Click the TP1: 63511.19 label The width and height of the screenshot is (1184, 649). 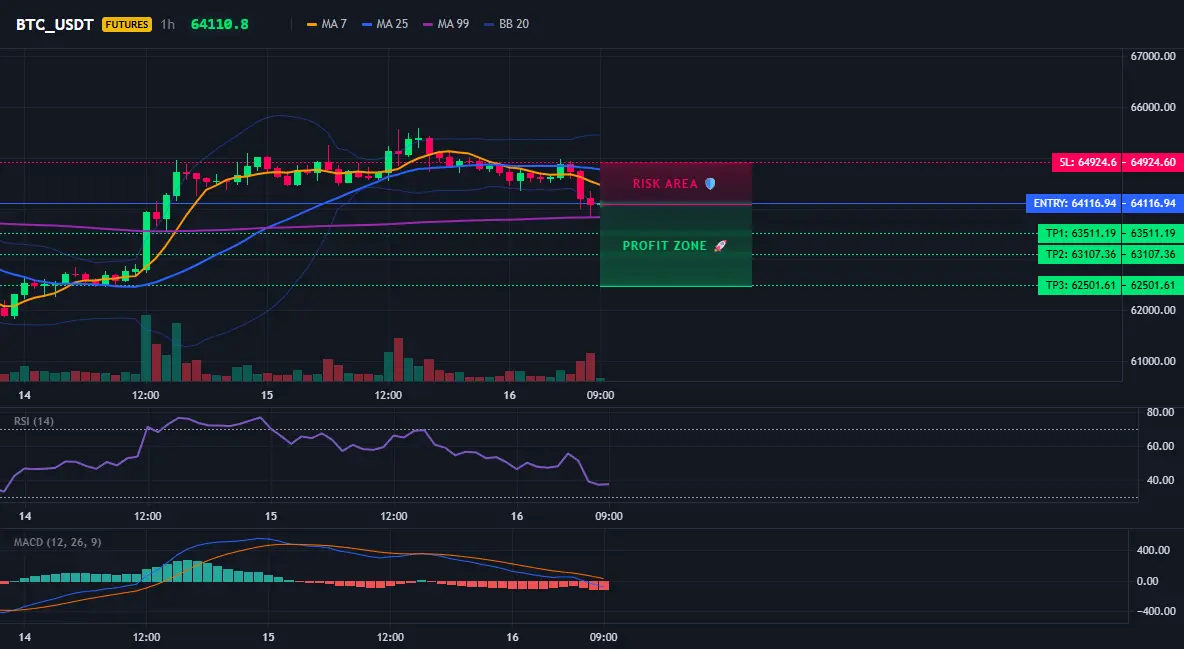(1080, 233)
